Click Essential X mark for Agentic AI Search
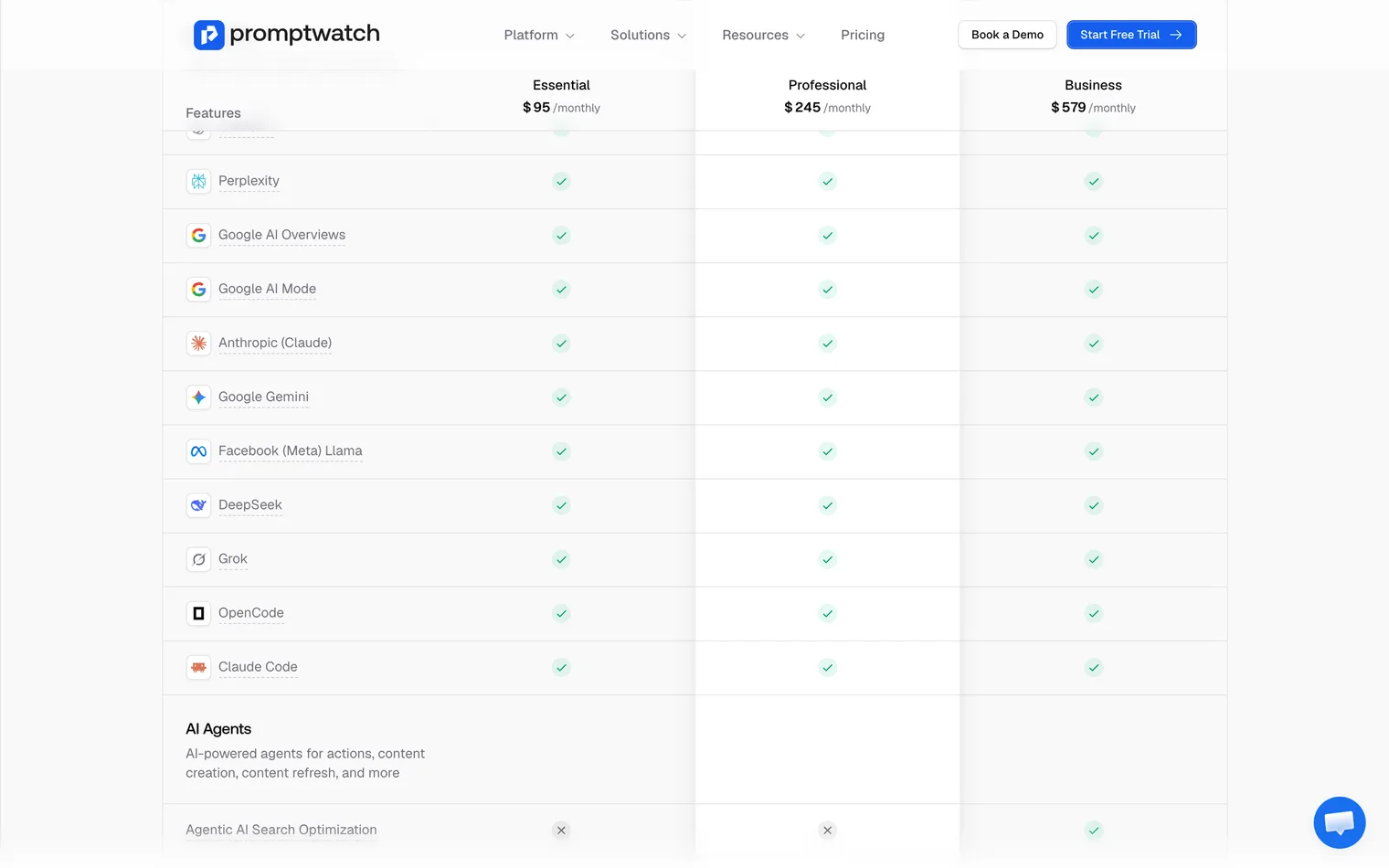 point(561,830)
